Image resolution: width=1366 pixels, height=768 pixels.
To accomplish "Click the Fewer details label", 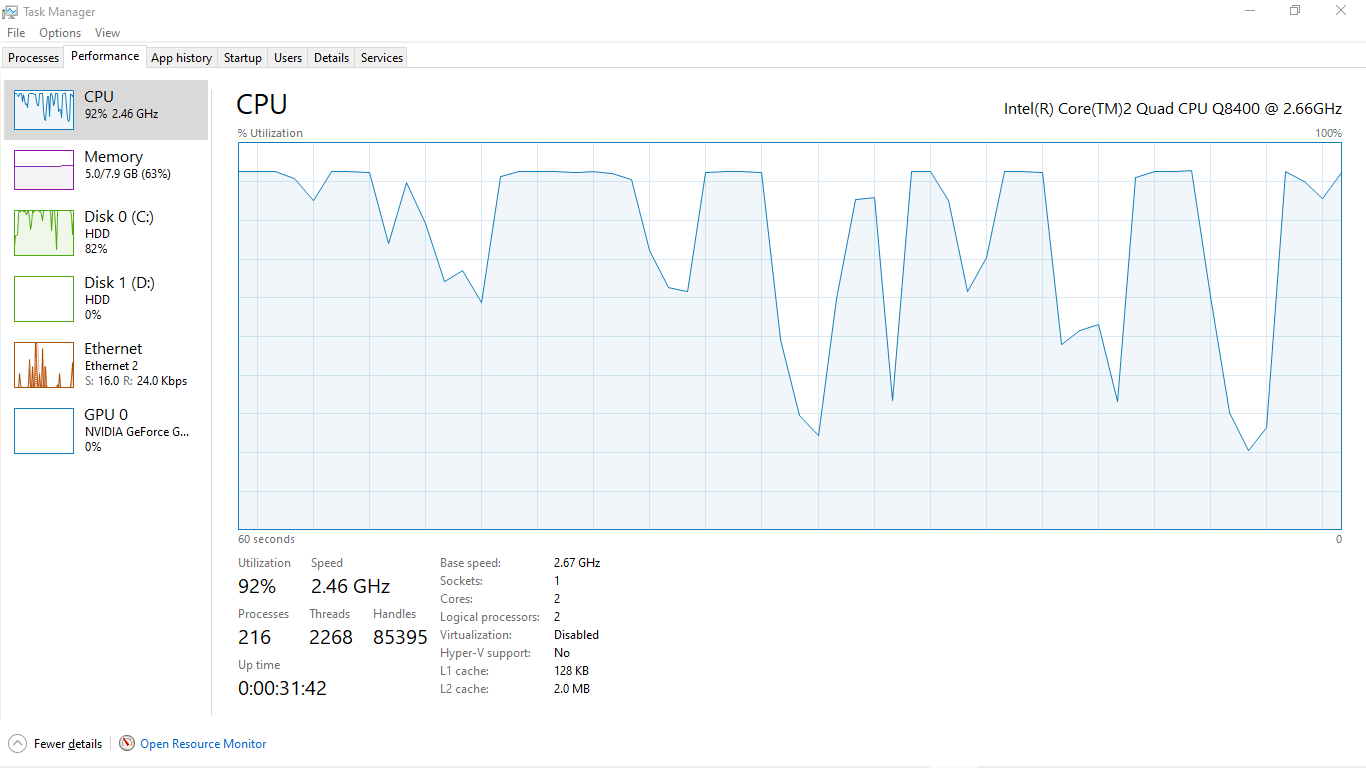I will point(68,744).
